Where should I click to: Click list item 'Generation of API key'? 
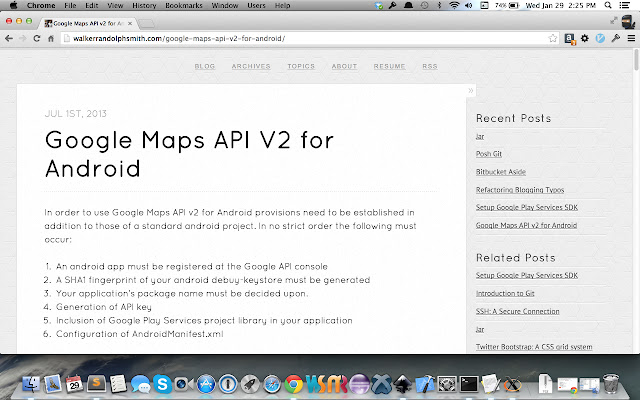104,307
